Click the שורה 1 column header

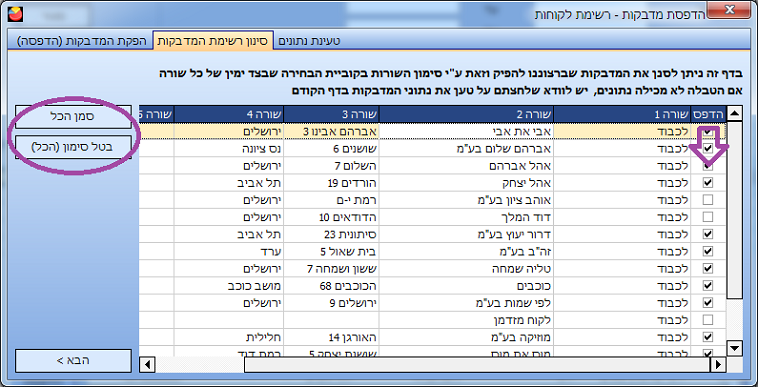(622, 115)
